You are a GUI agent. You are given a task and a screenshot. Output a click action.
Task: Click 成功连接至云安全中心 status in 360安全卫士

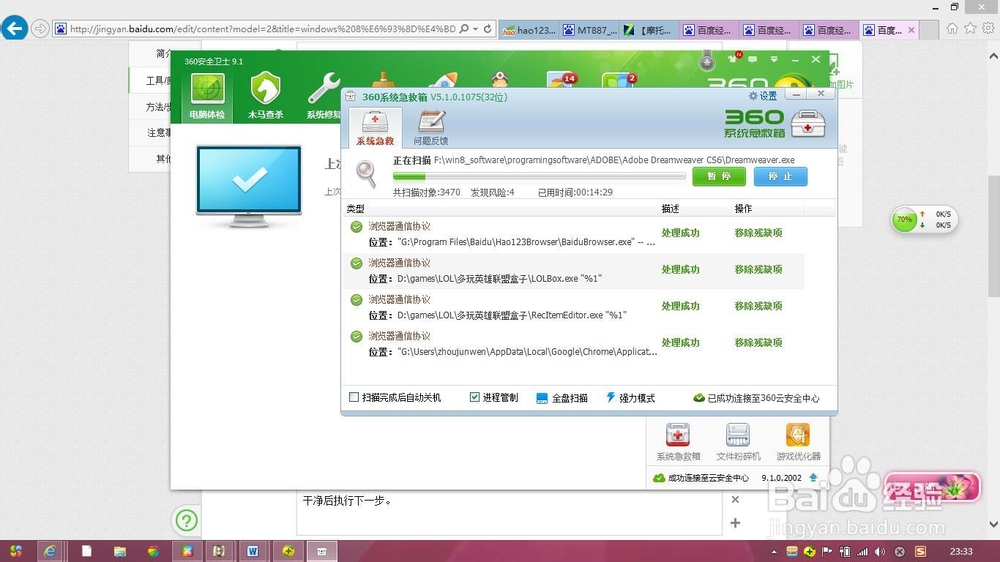tap(701, 478)
